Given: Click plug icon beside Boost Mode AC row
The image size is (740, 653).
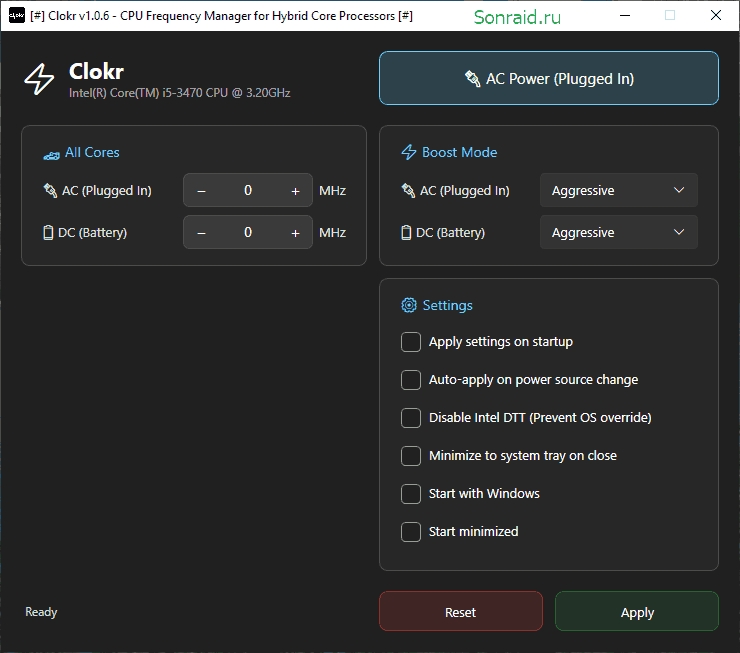Looking at the screenshot, I should (x=408, y=191).
